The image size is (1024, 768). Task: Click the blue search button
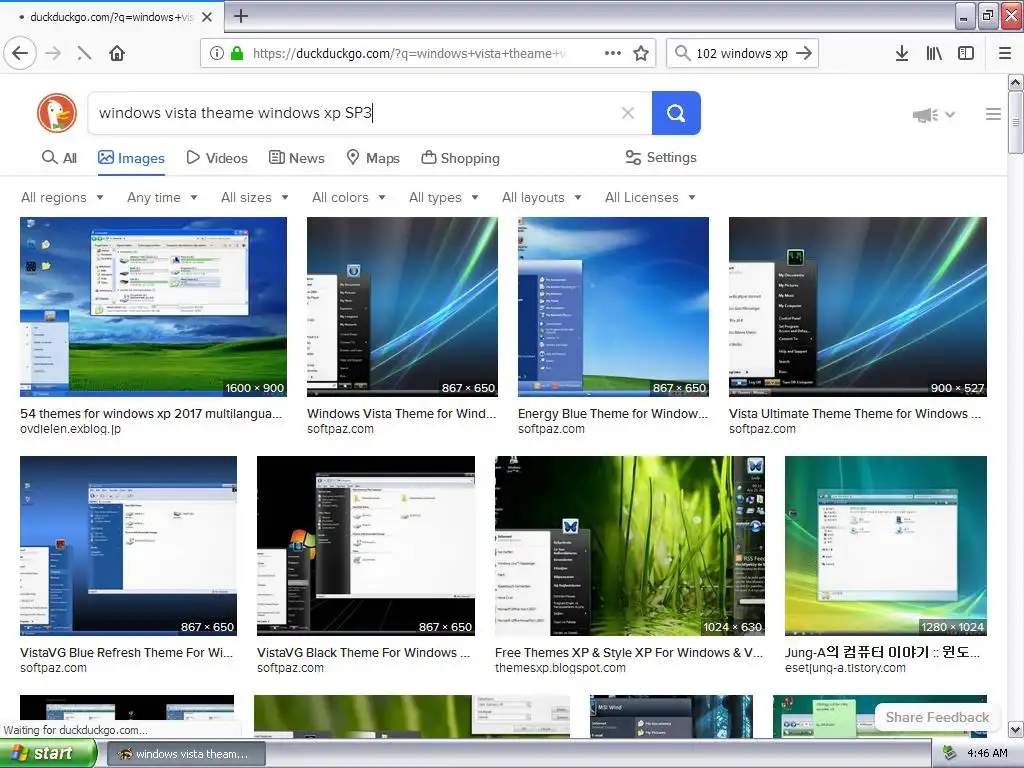click(676, 113)
